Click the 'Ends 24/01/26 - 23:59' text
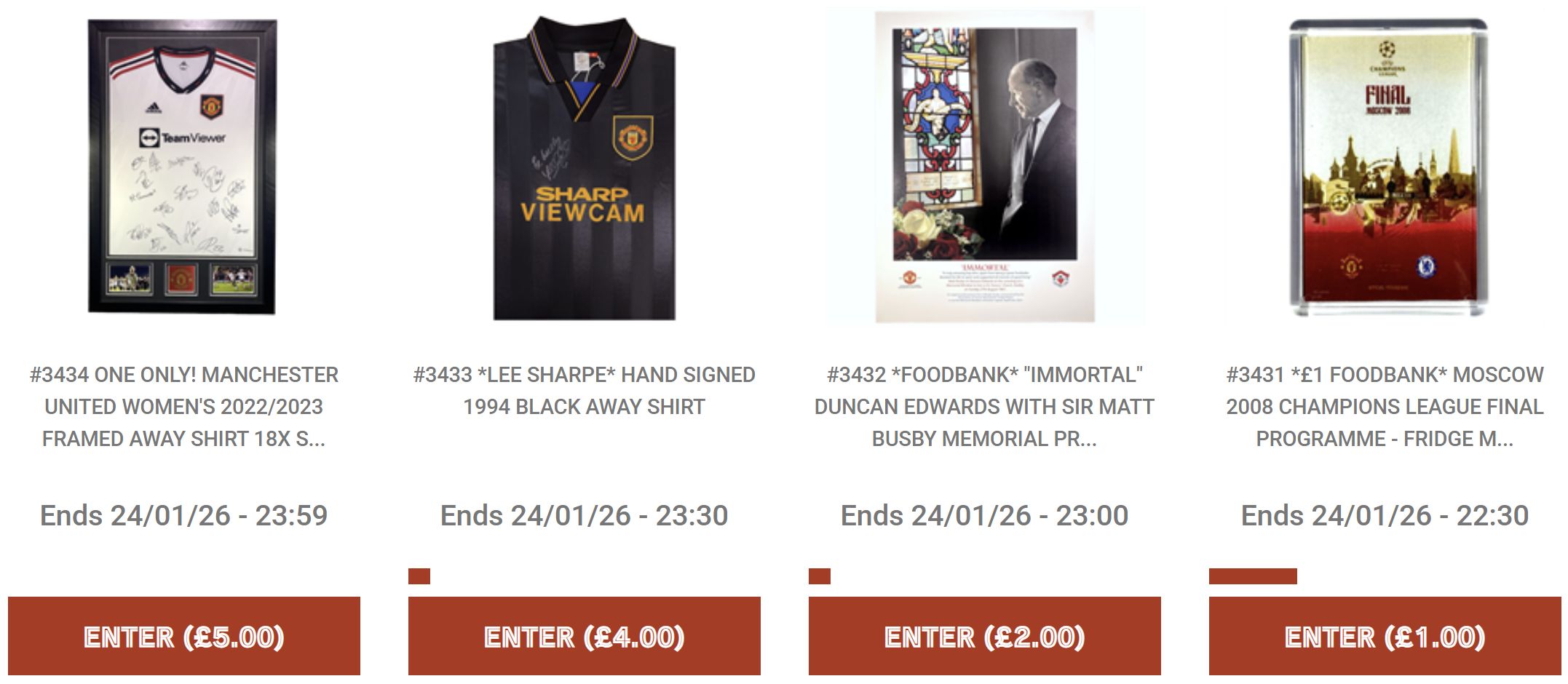This screenshot has height=684, width=1568. coord(184,515)
